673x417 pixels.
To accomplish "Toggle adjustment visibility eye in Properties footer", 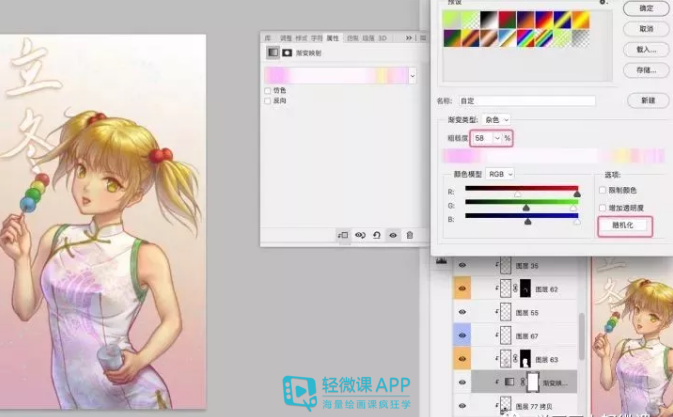I will click(393, 235).
